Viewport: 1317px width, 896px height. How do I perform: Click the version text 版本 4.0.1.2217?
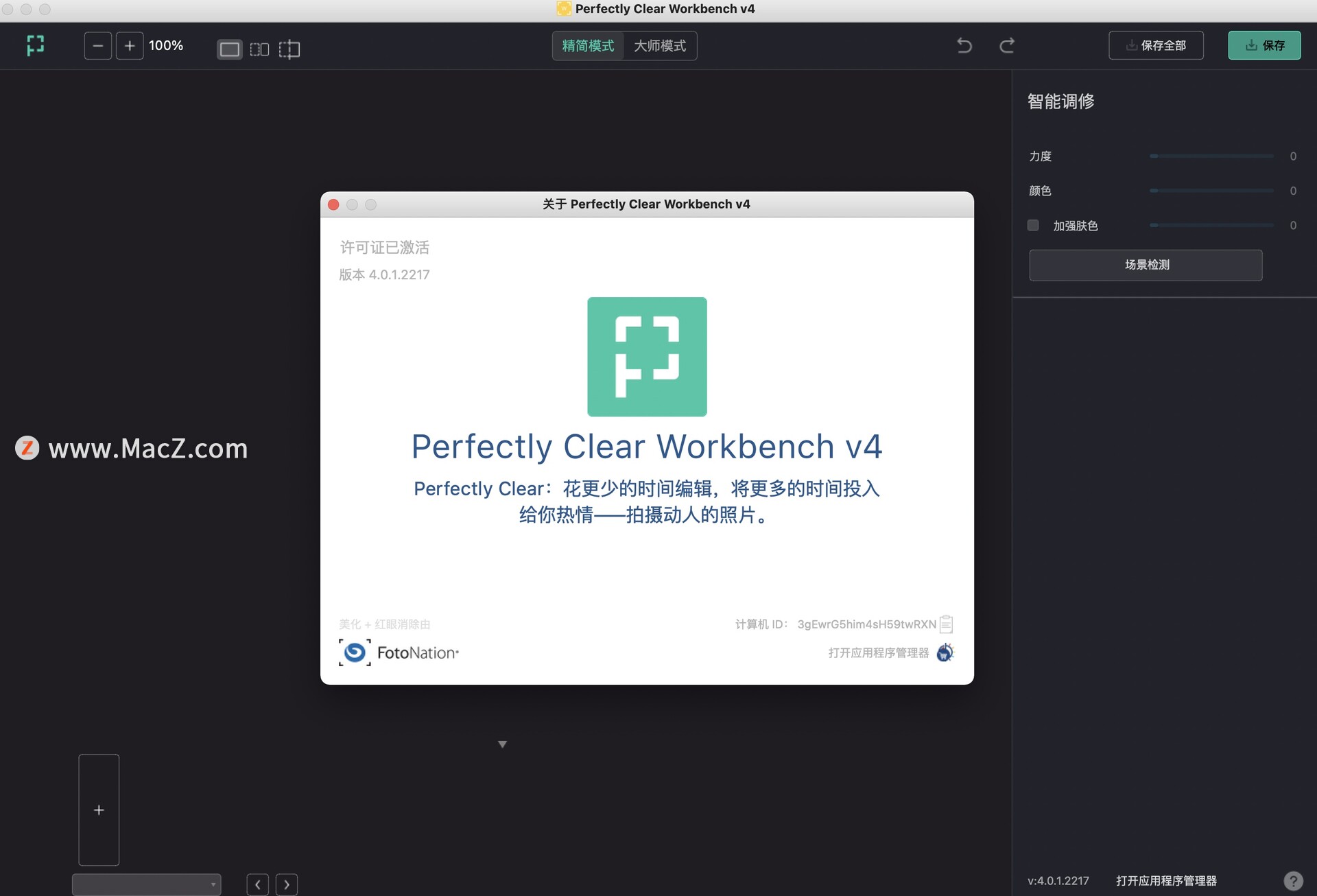coord(384,274)
